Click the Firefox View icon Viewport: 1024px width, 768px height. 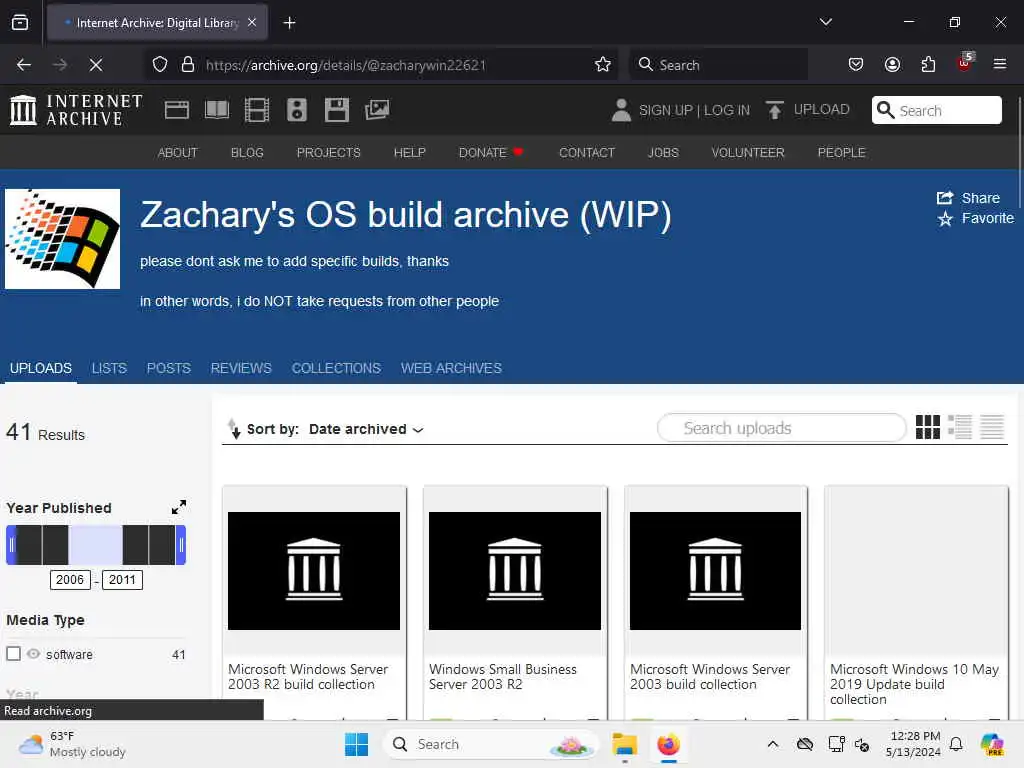point(20,23)
